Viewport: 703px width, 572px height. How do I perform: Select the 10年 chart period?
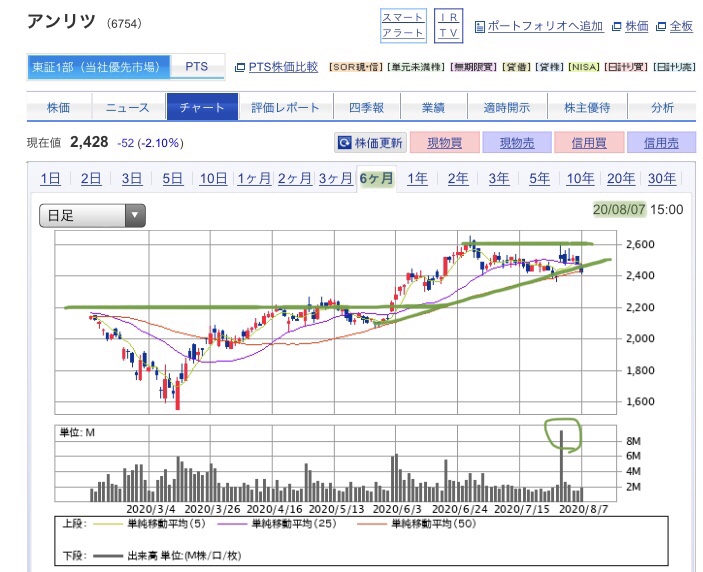click(581, 178)
